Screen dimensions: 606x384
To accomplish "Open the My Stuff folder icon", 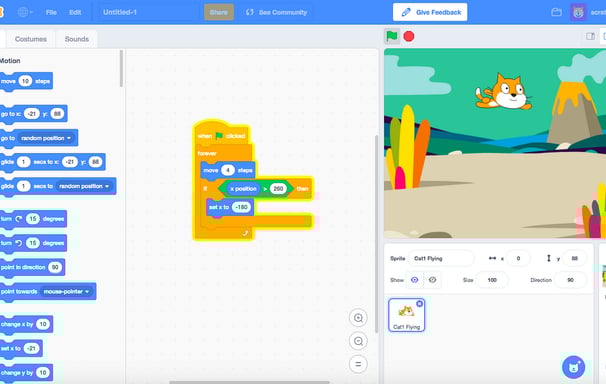I will coord(556,12).
